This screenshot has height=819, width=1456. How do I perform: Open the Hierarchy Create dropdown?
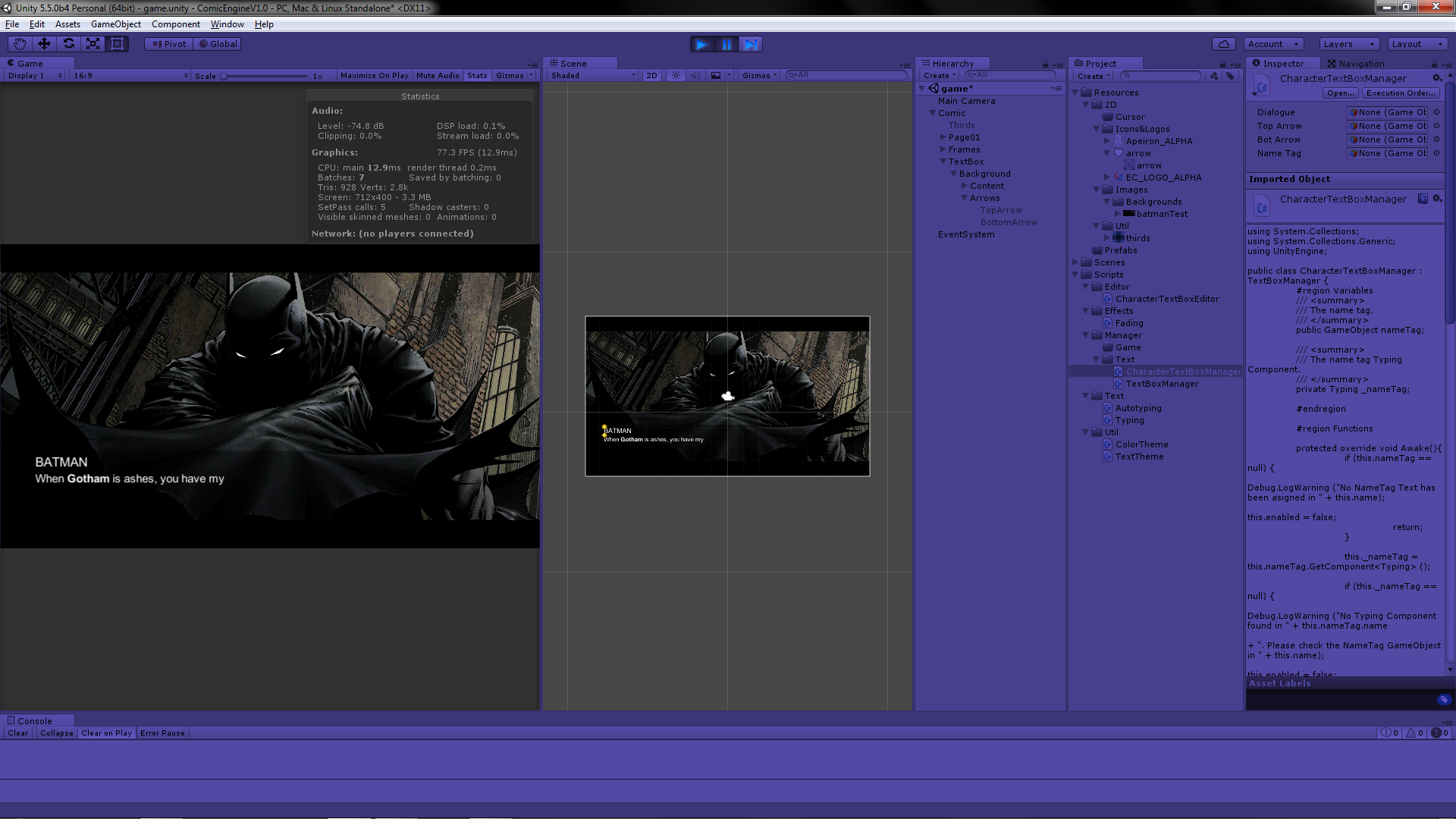click(x=940, y=76)
